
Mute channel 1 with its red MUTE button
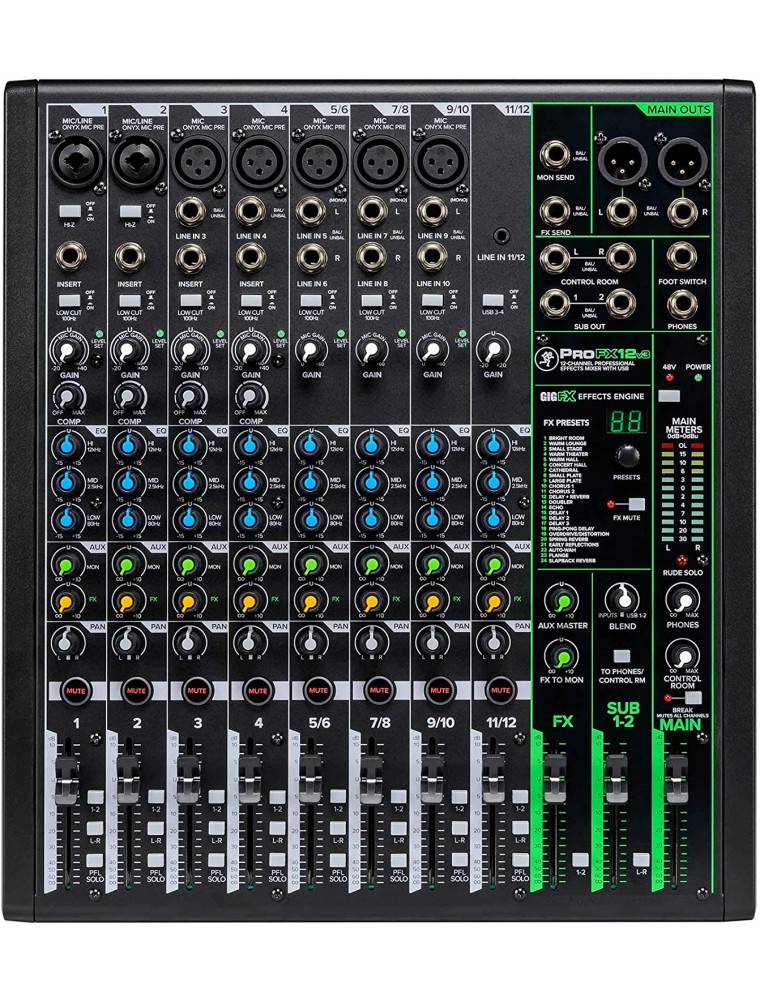click(76, 690)
